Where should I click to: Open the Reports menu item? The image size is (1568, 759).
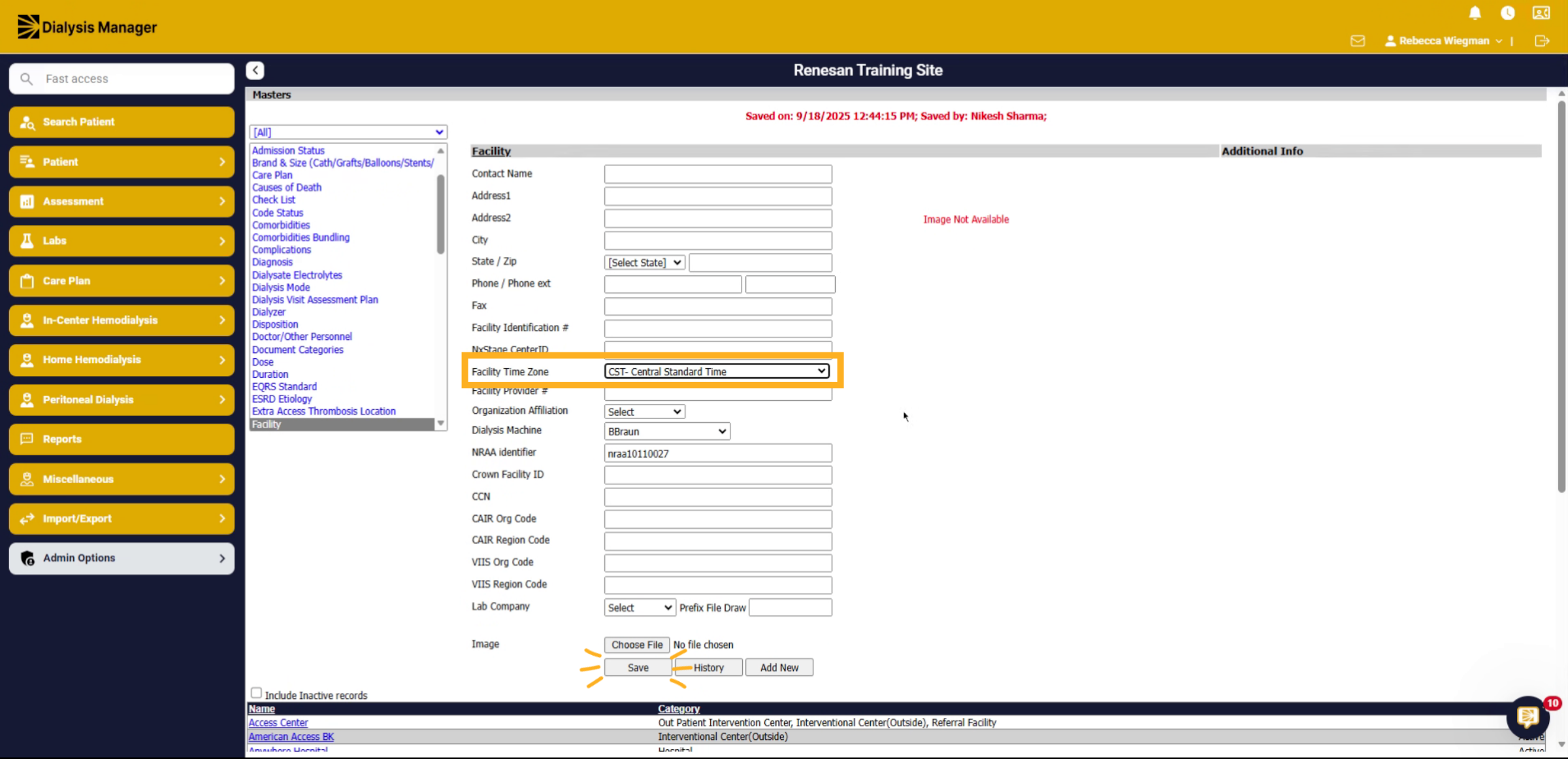point(122,439)
